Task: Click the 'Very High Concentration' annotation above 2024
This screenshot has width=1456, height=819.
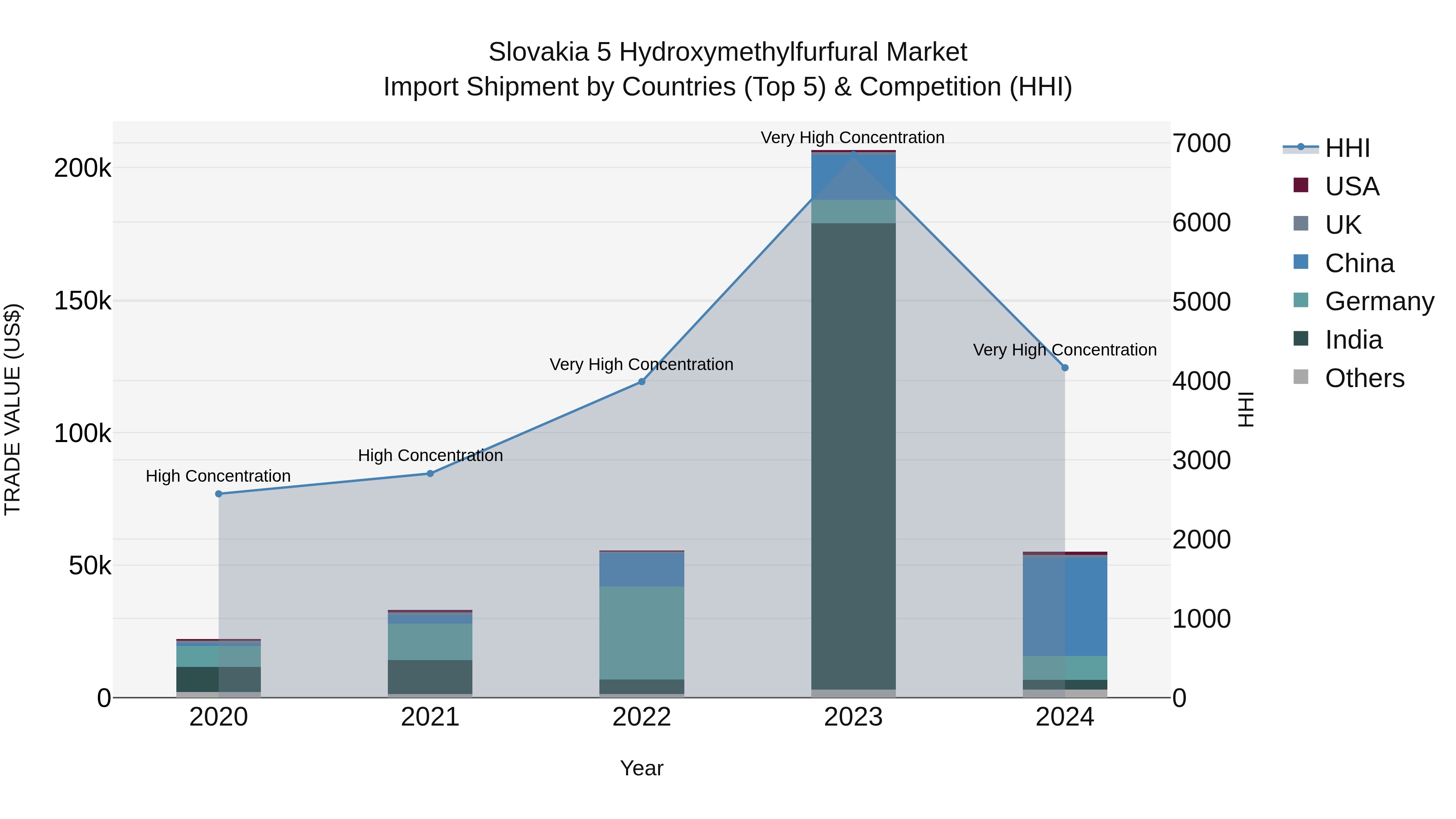Action: coord(1065,350)
